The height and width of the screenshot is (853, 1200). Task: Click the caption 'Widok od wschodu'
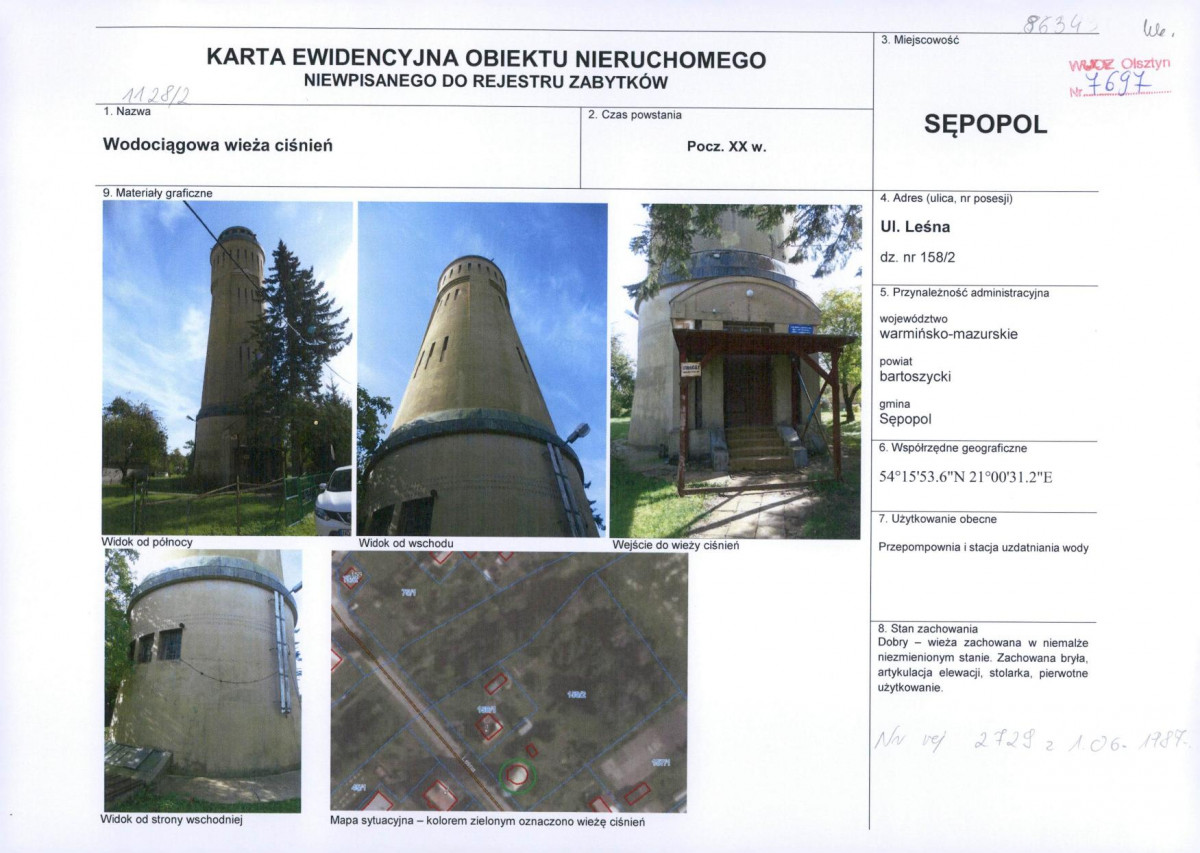pos(405,544)
